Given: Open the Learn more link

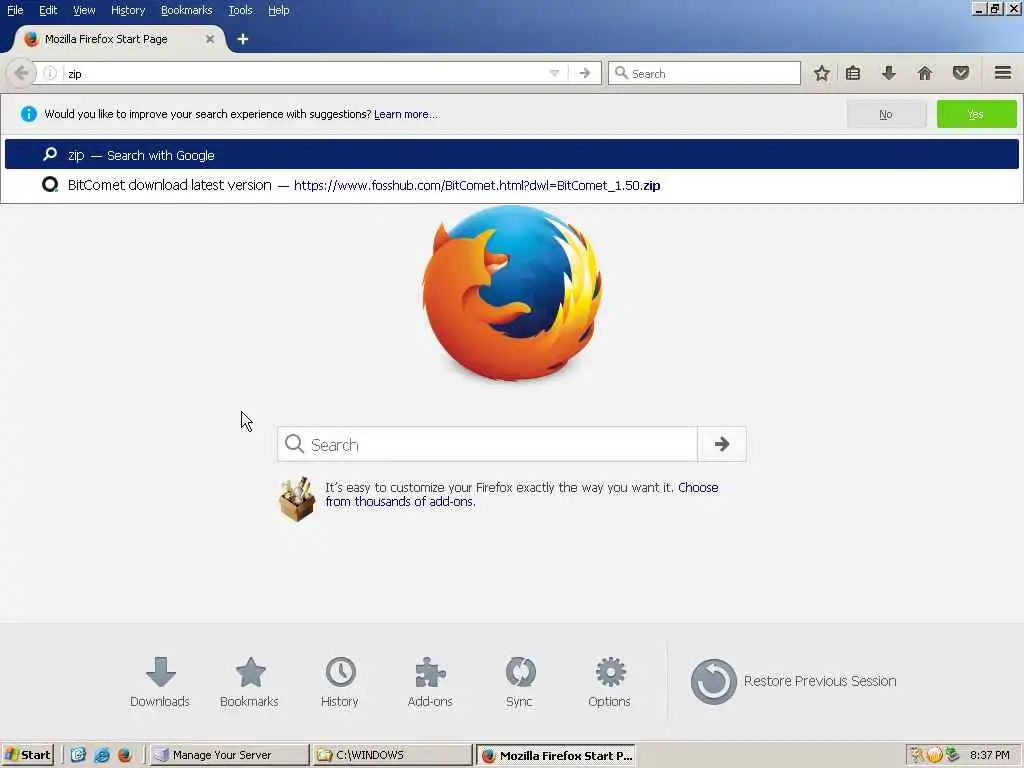Looking at the screenshot, I should pyautogui.click(x=406, y=114).
